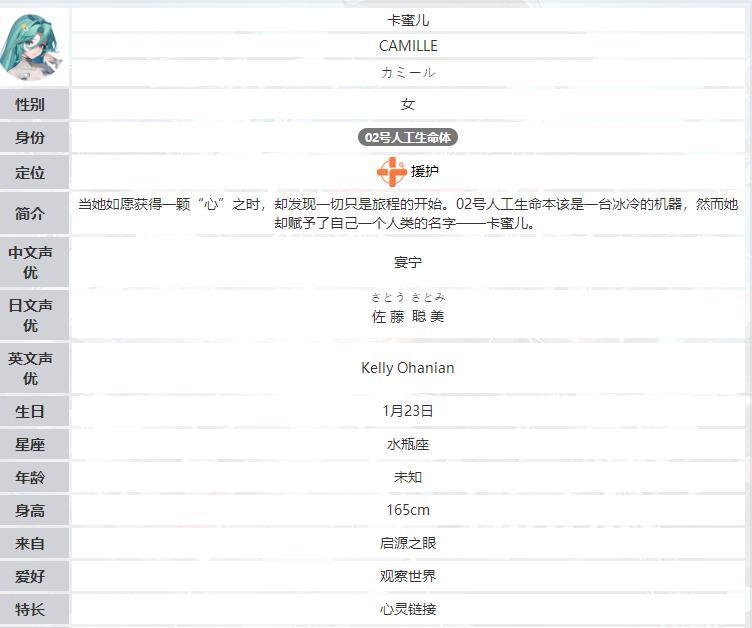Viewport: 752px width, 628px height.
Task: Click Chinese voice actor name 宴宁
Action: click(408, 263)
